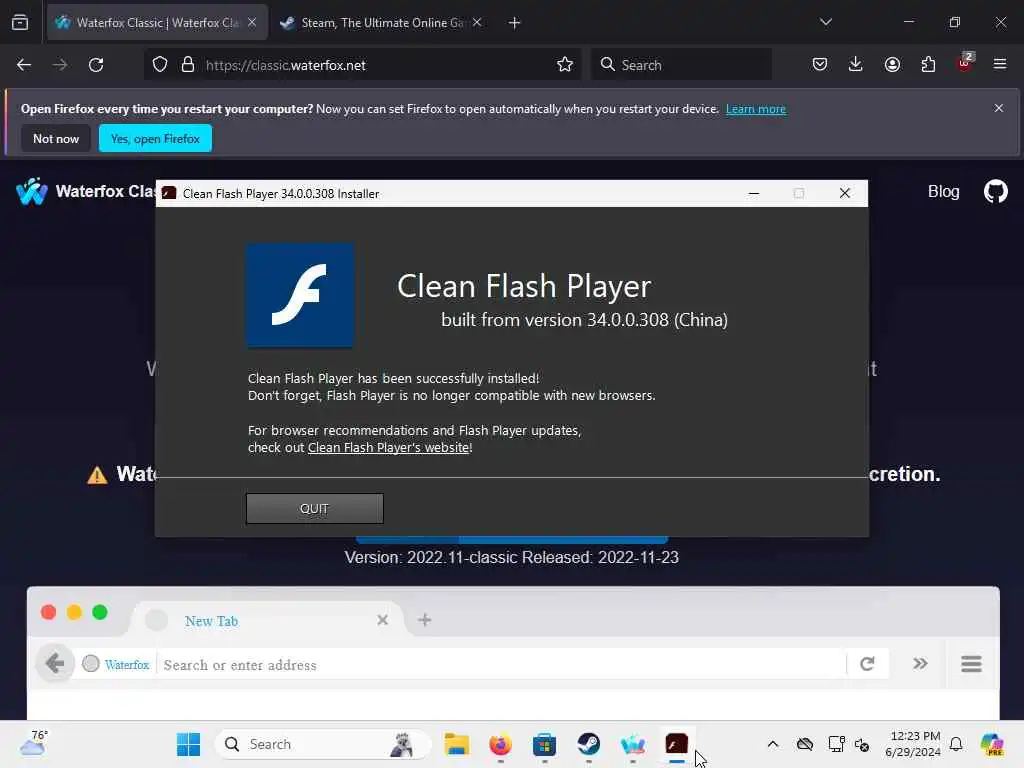Switch to the Steam tab

[x=382, y=23]
